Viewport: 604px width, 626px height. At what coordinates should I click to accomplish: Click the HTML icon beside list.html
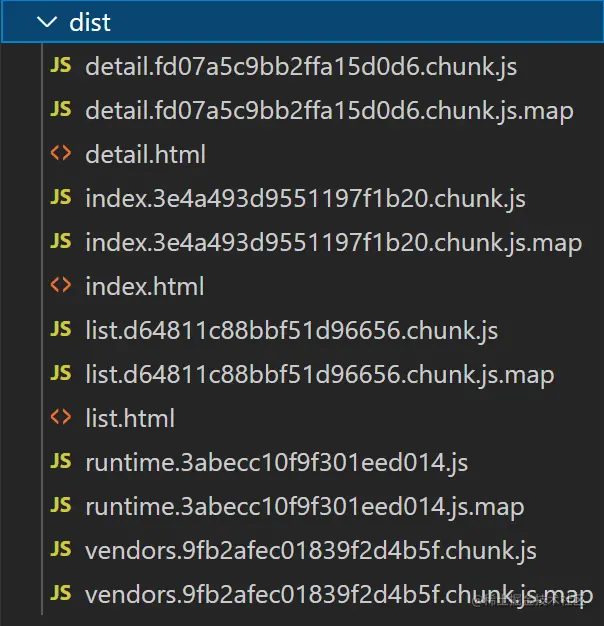61,417
